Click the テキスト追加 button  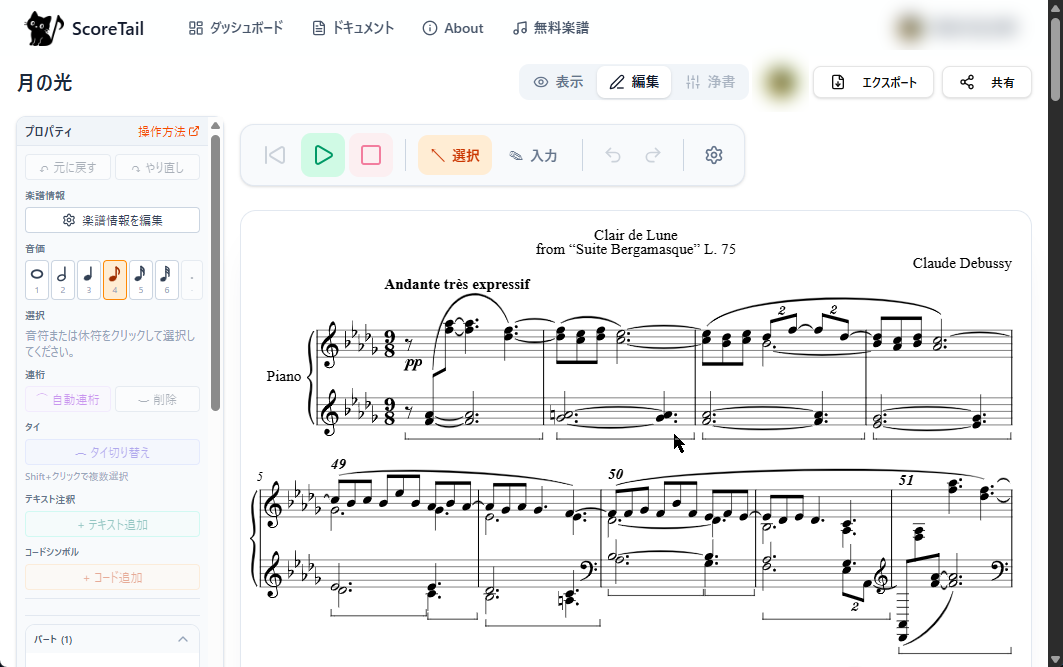pyautogui.click(x=113, y=524)
